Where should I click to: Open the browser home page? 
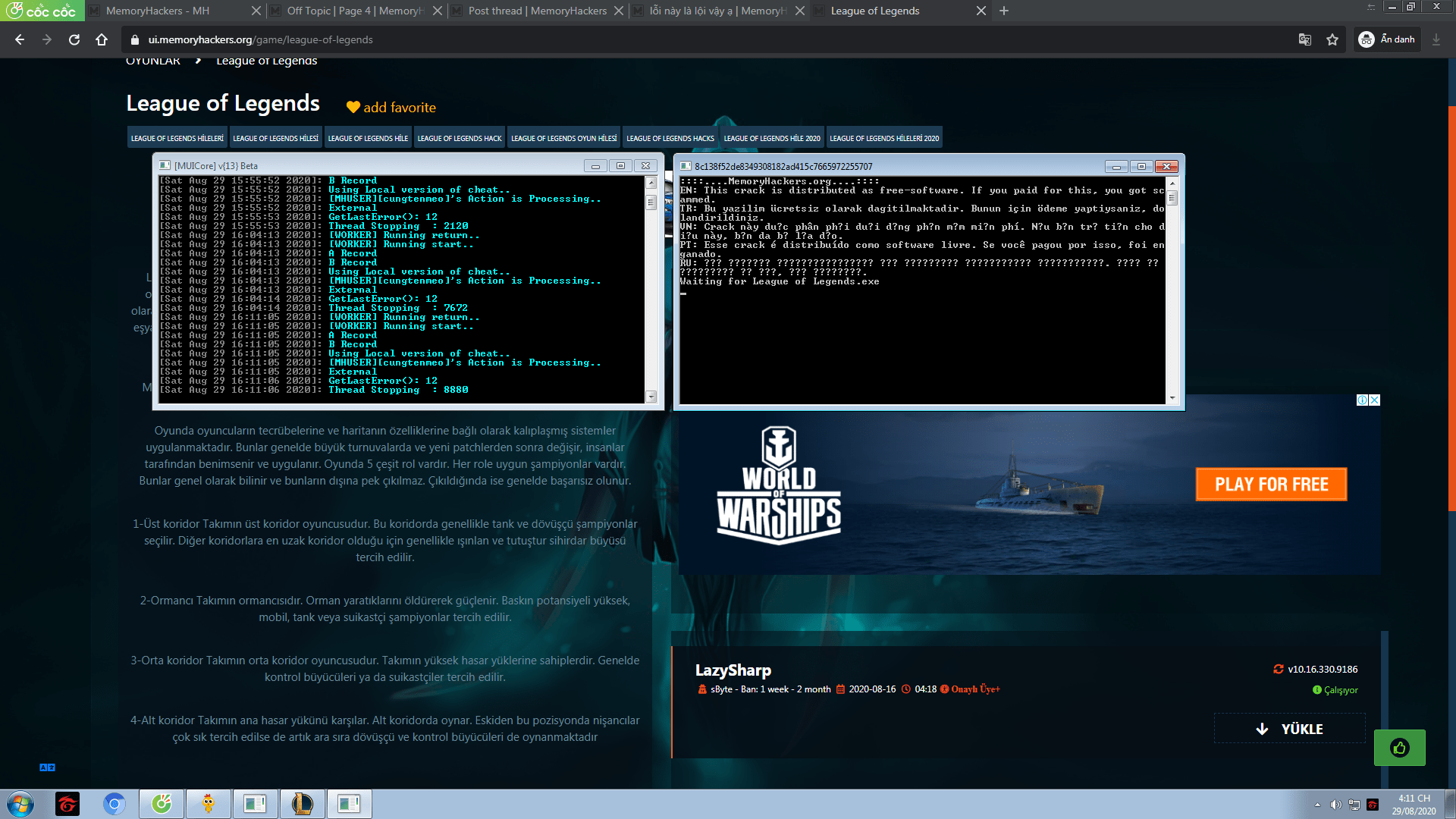click(x=102, y=39)
